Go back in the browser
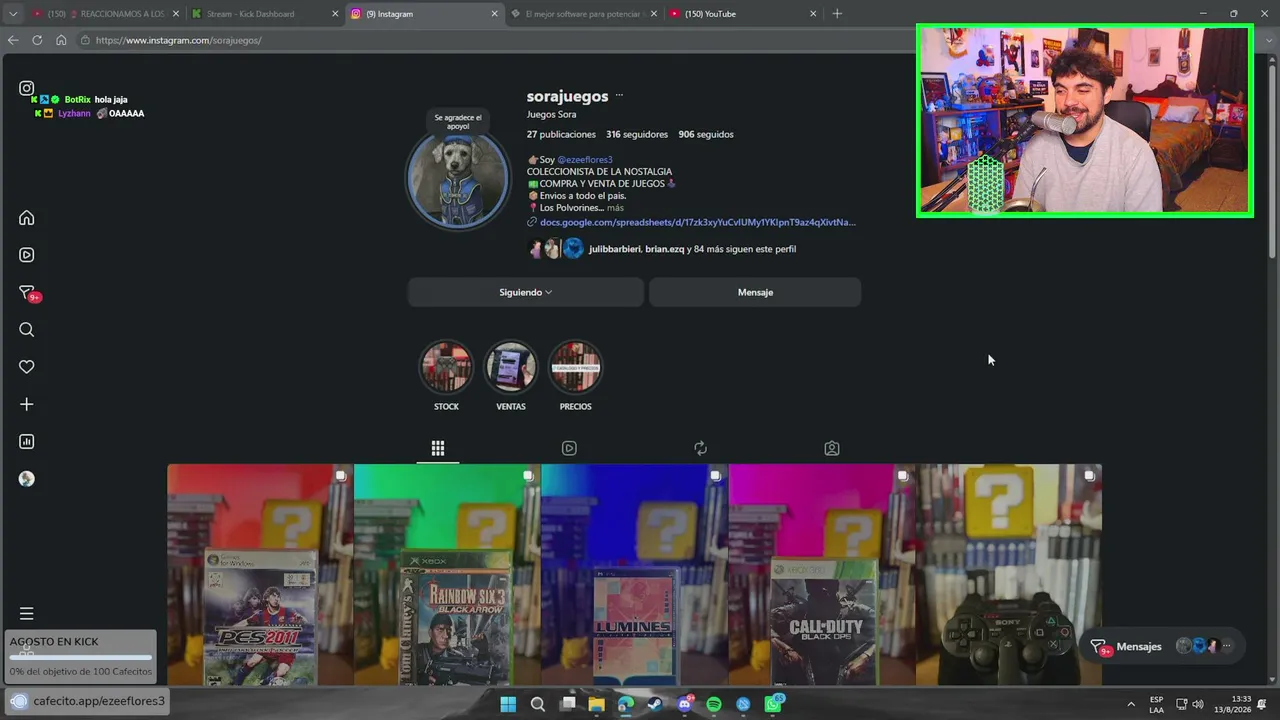Screen dimensions: 1280x720 (x=13, y=40)
